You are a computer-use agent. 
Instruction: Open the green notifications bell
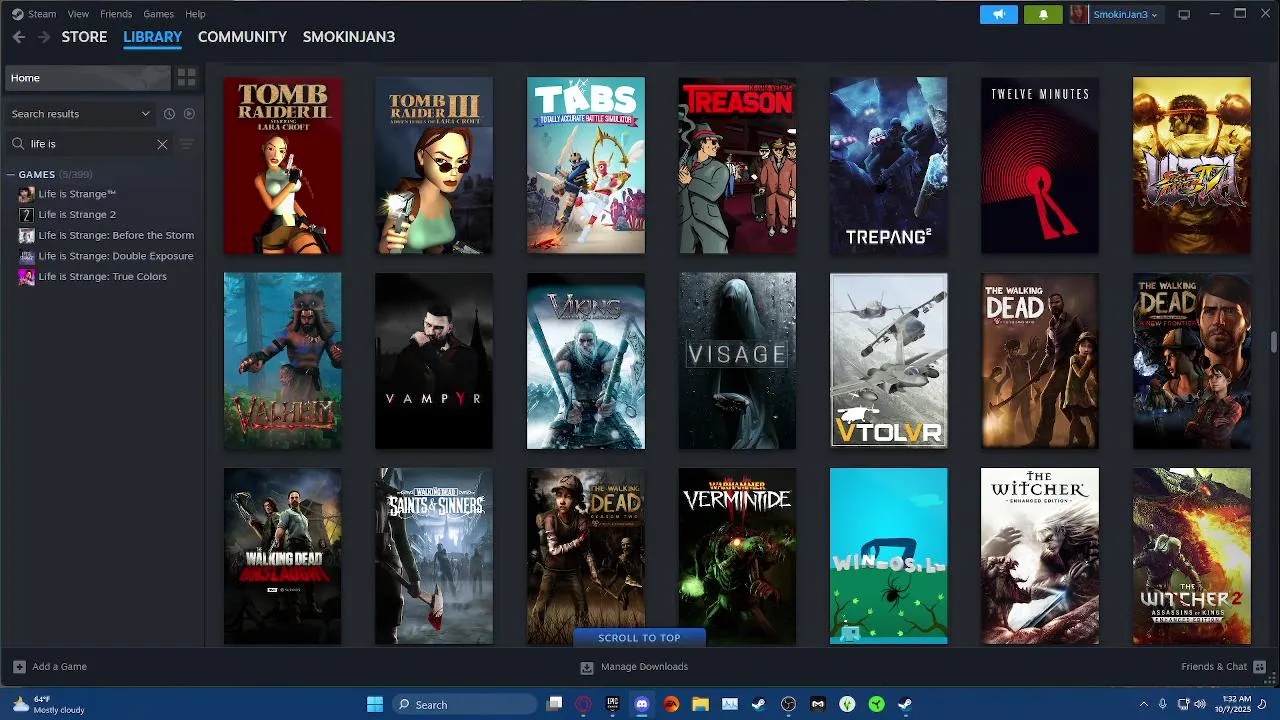pos(1043,14)
